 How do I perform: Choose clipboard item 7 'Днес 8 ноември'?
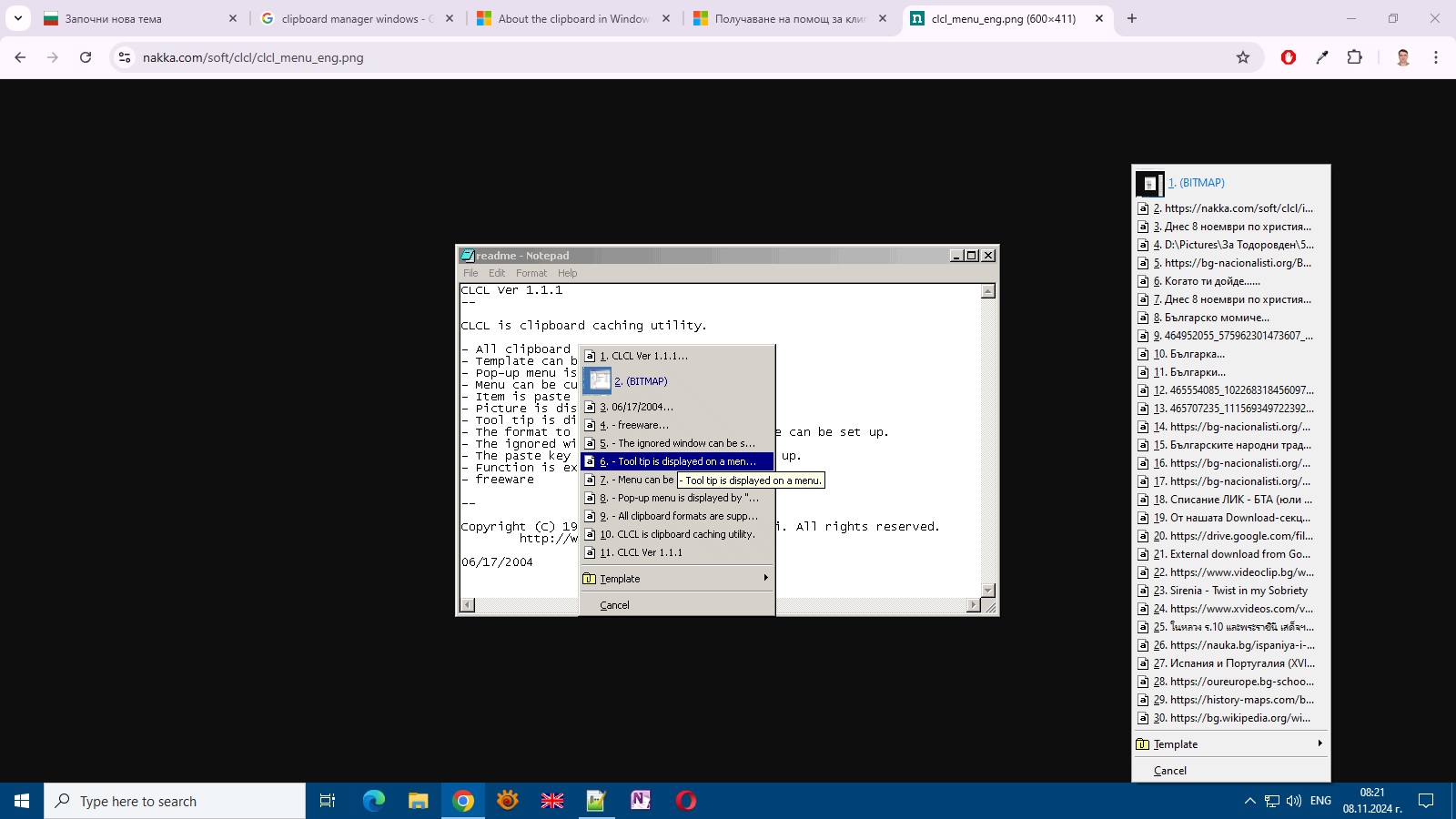pyautogui.click(x=1231, y=299)
